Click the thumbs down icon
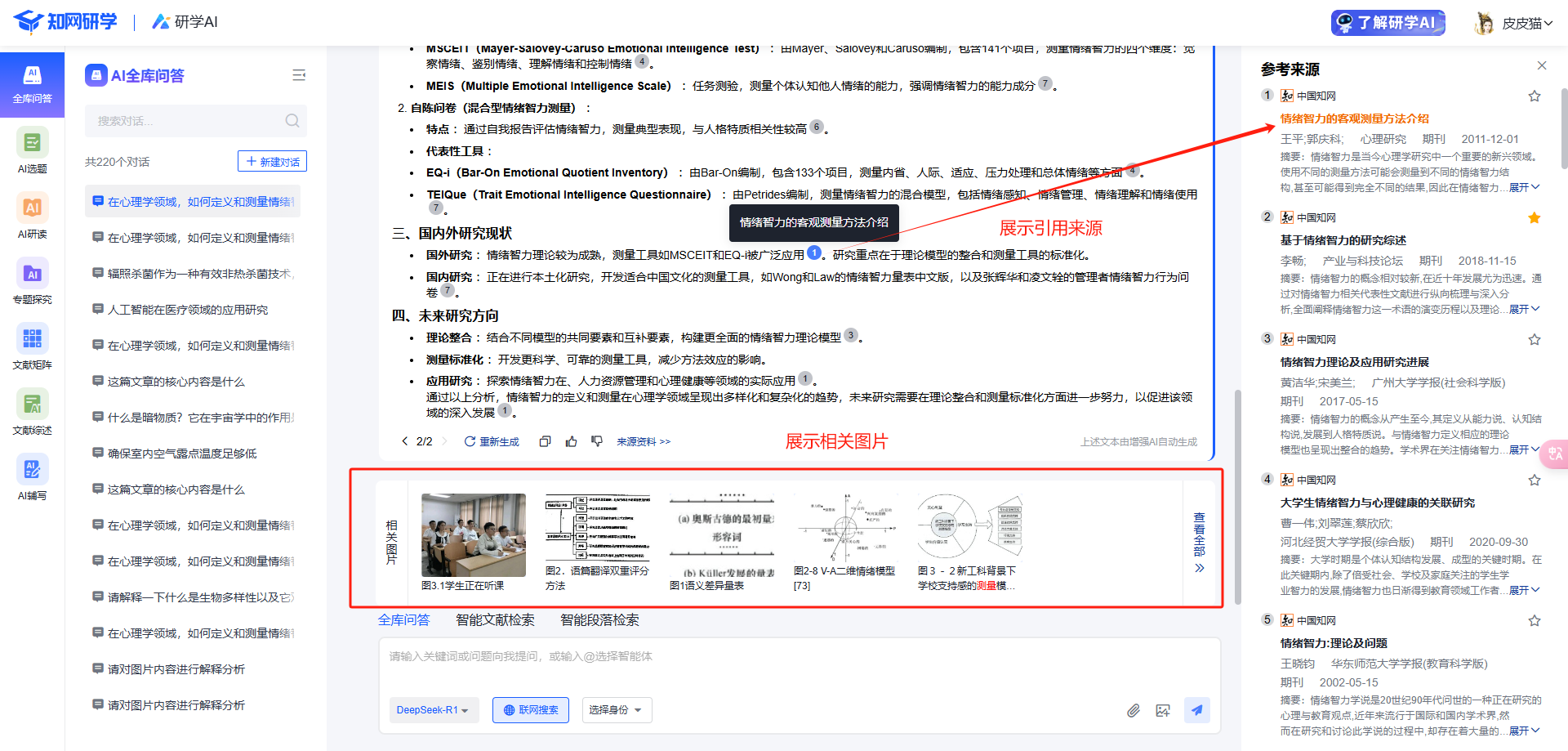 coord(597,441)
